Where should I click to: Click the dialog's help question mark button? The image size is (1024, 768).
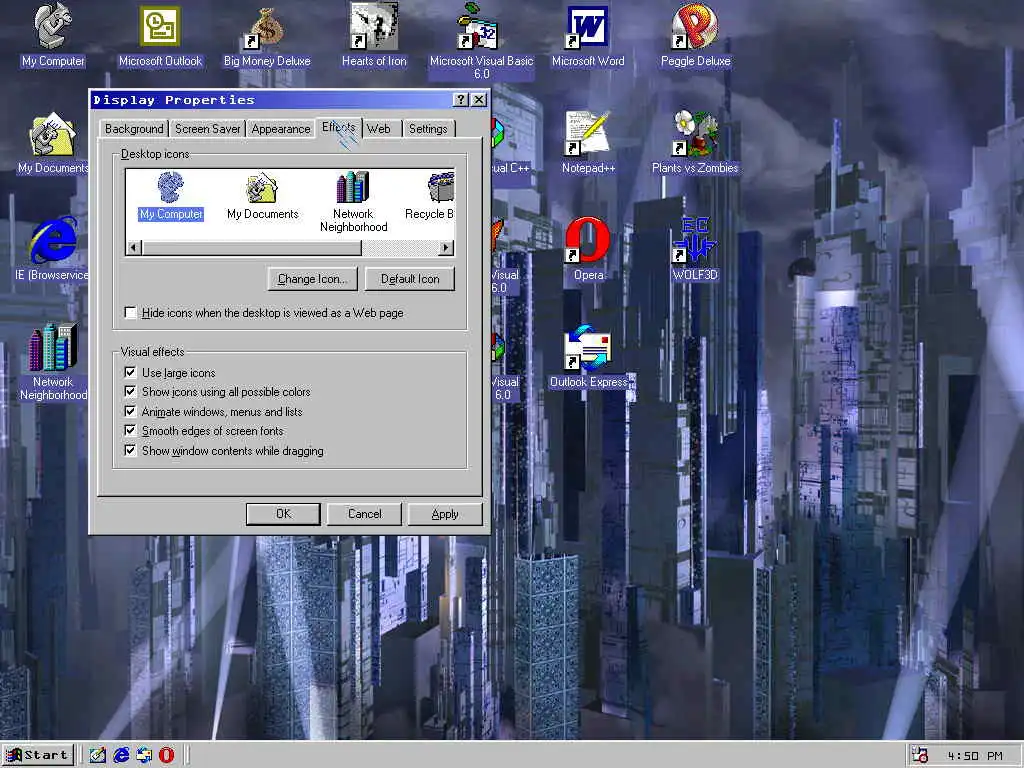click(461, 99)
